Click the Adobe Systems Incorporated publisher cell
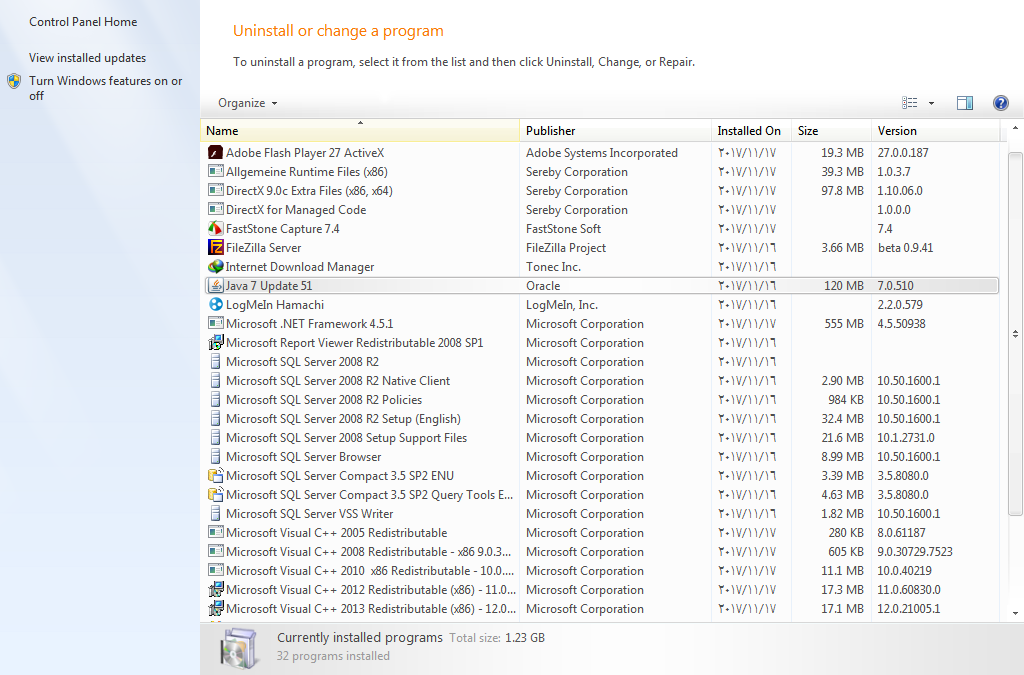This screenshot has width=1024, height=675. tap(601, 153)
